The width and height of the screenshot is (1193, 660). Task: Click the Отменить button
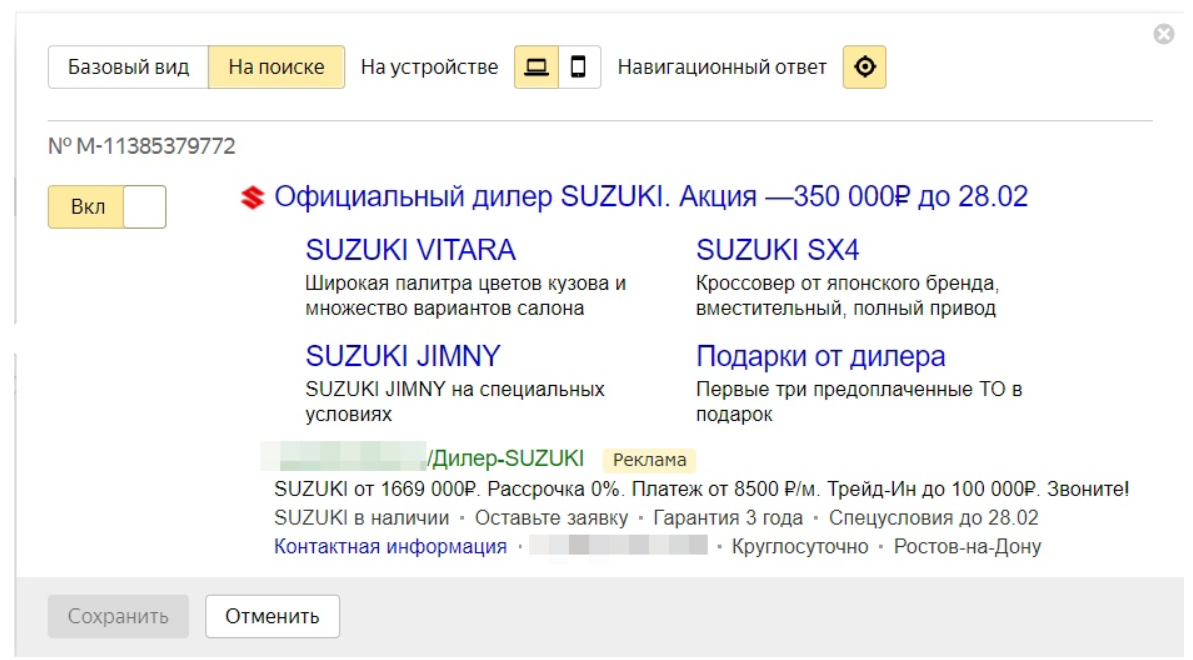pyautogui.click(x=272, y=616)
